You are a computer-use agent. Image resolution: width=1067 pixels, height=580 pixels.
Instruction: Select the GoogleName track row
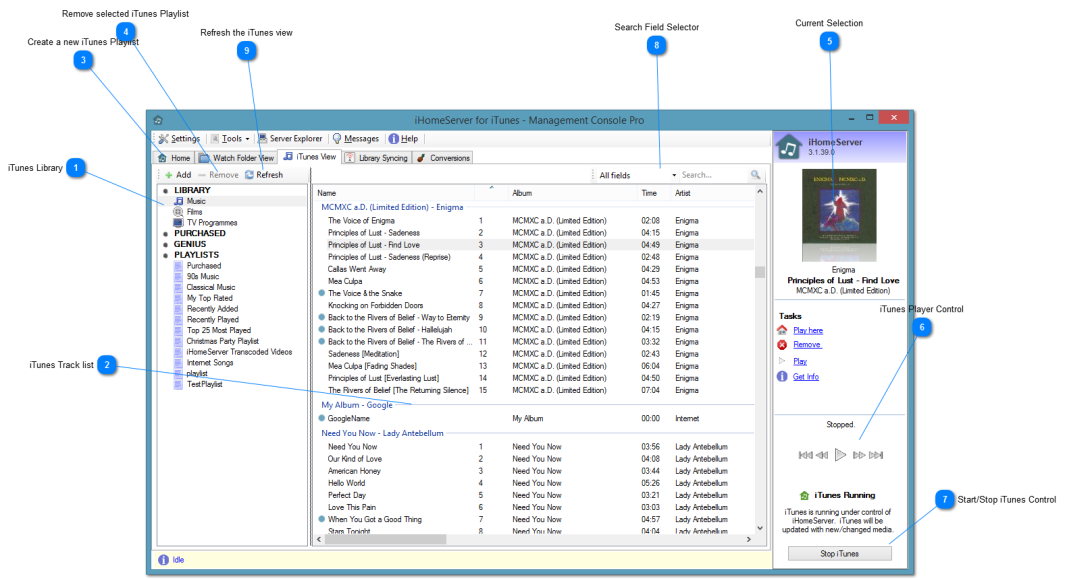point(534,419)
